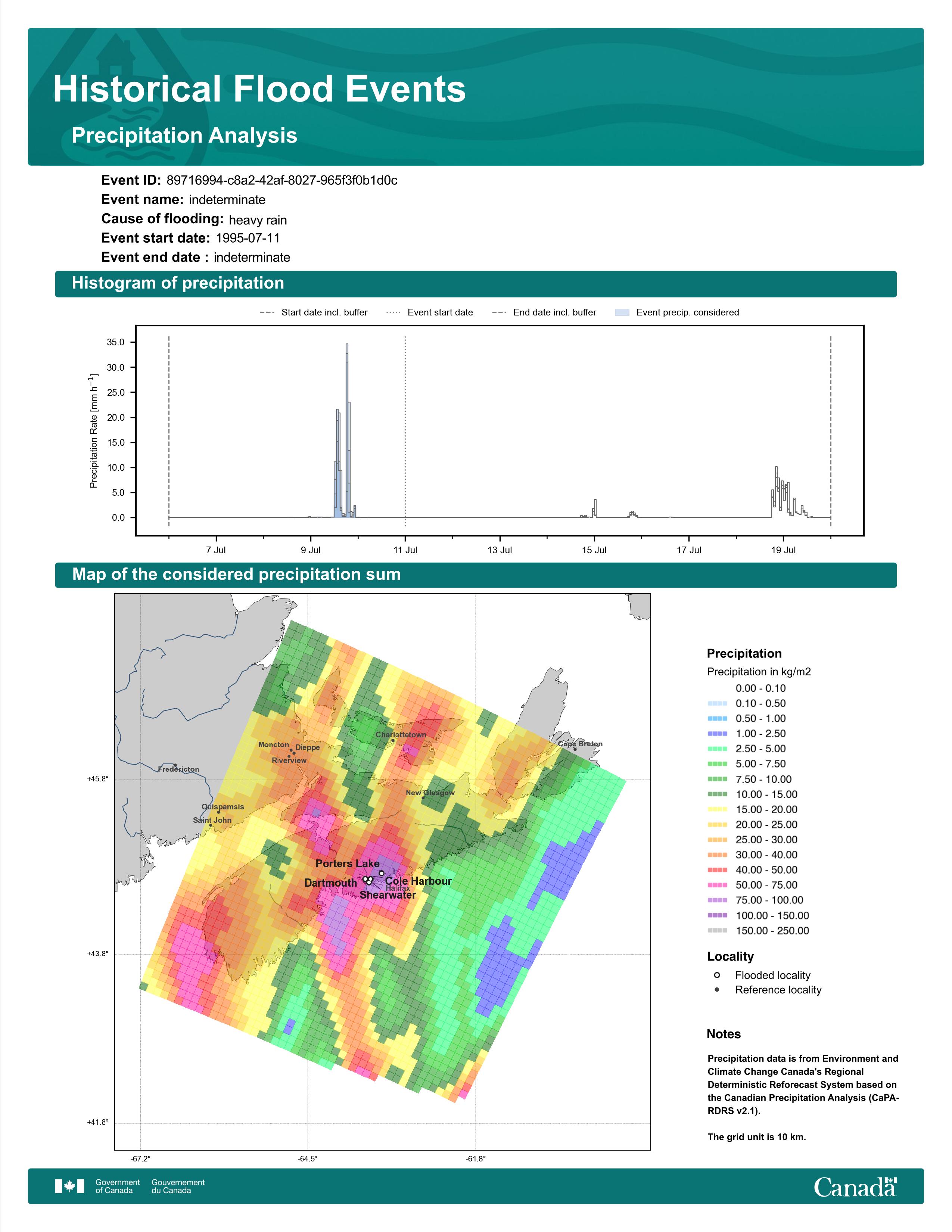
Task: Click the -64.5° longitude label
Action: point(308,1159)
